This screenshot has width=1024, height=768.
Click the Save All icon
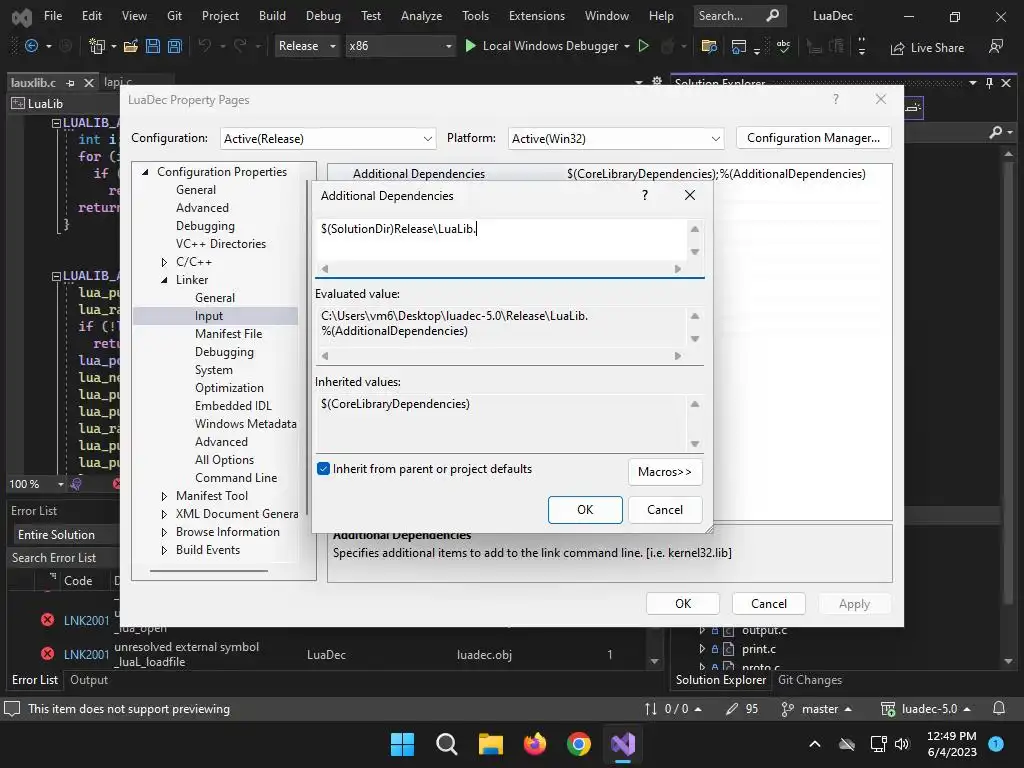point(174,46)
